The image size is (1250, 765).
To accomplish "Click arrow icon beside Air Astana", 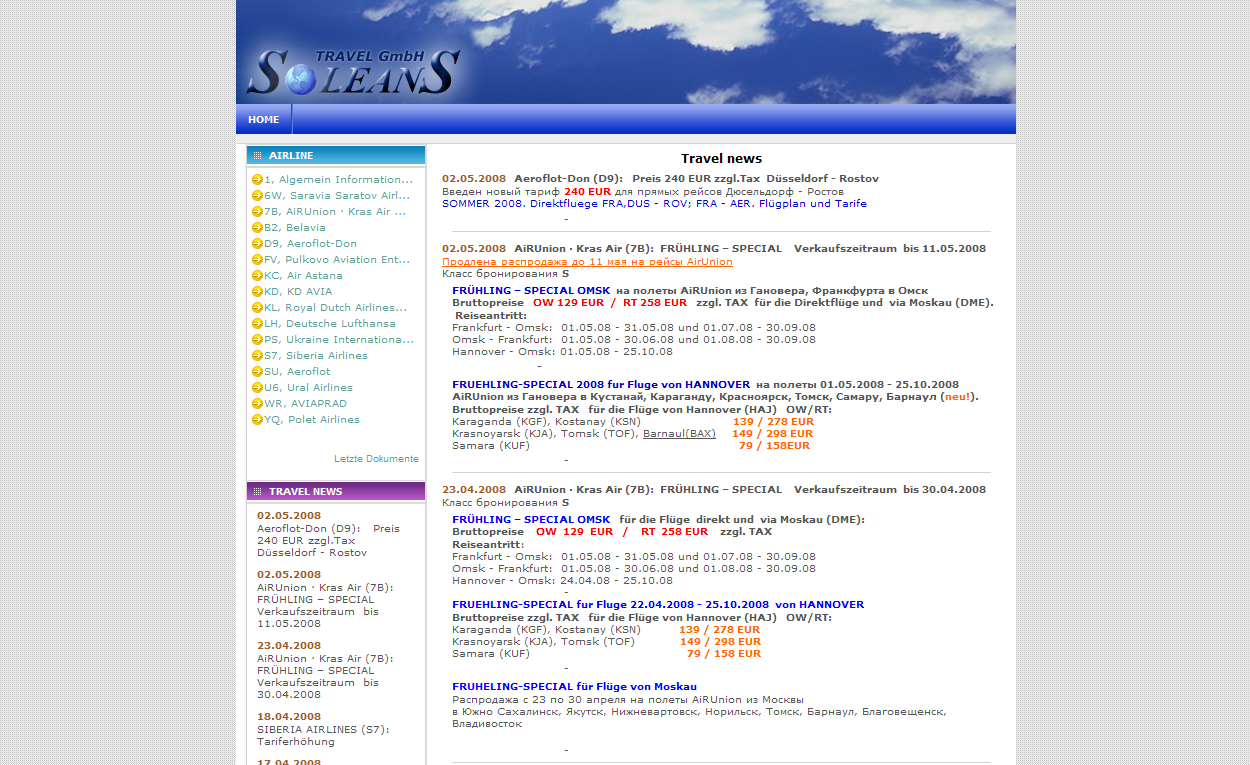I will (257, 276).
